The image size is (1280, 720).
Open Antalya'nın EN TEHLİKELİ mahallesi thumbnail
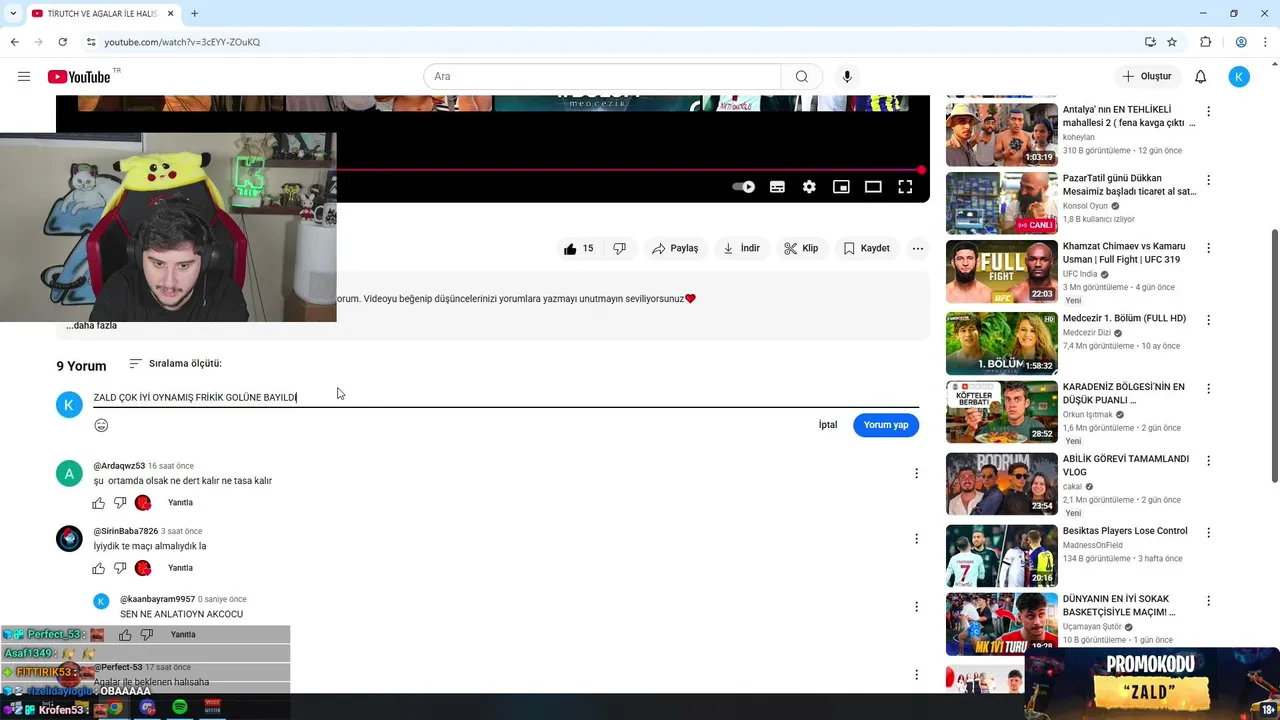point(1001,134)
